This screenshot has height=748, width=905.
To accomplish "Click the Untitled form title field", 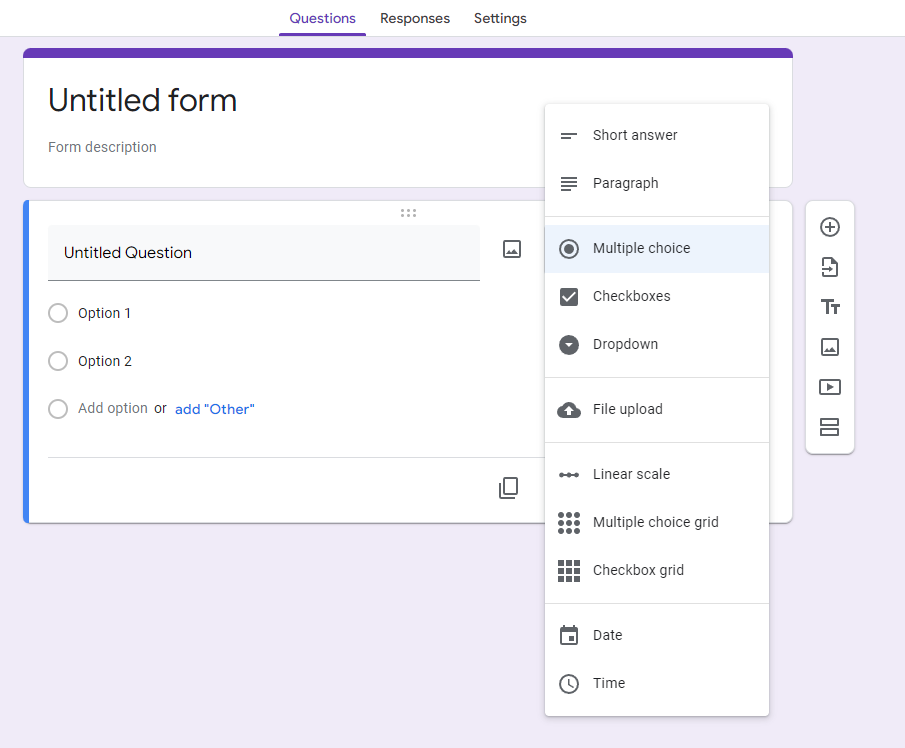I will (x=142, y=100).
